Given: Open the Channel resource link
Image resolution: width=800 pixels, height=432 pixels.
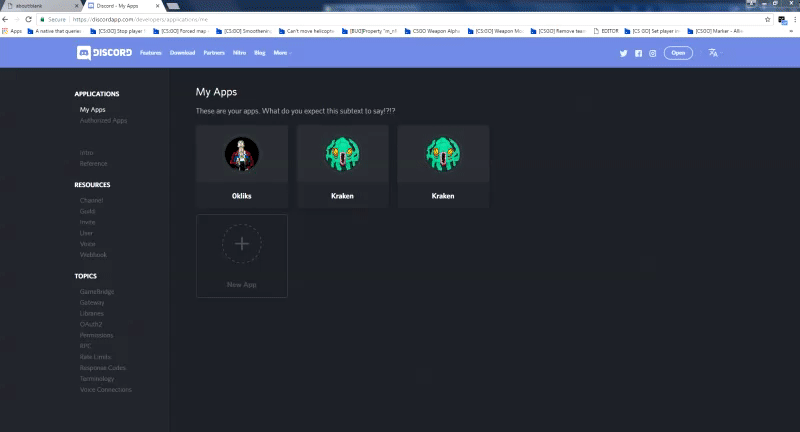Looking at the screenshot, I should 91,200.
